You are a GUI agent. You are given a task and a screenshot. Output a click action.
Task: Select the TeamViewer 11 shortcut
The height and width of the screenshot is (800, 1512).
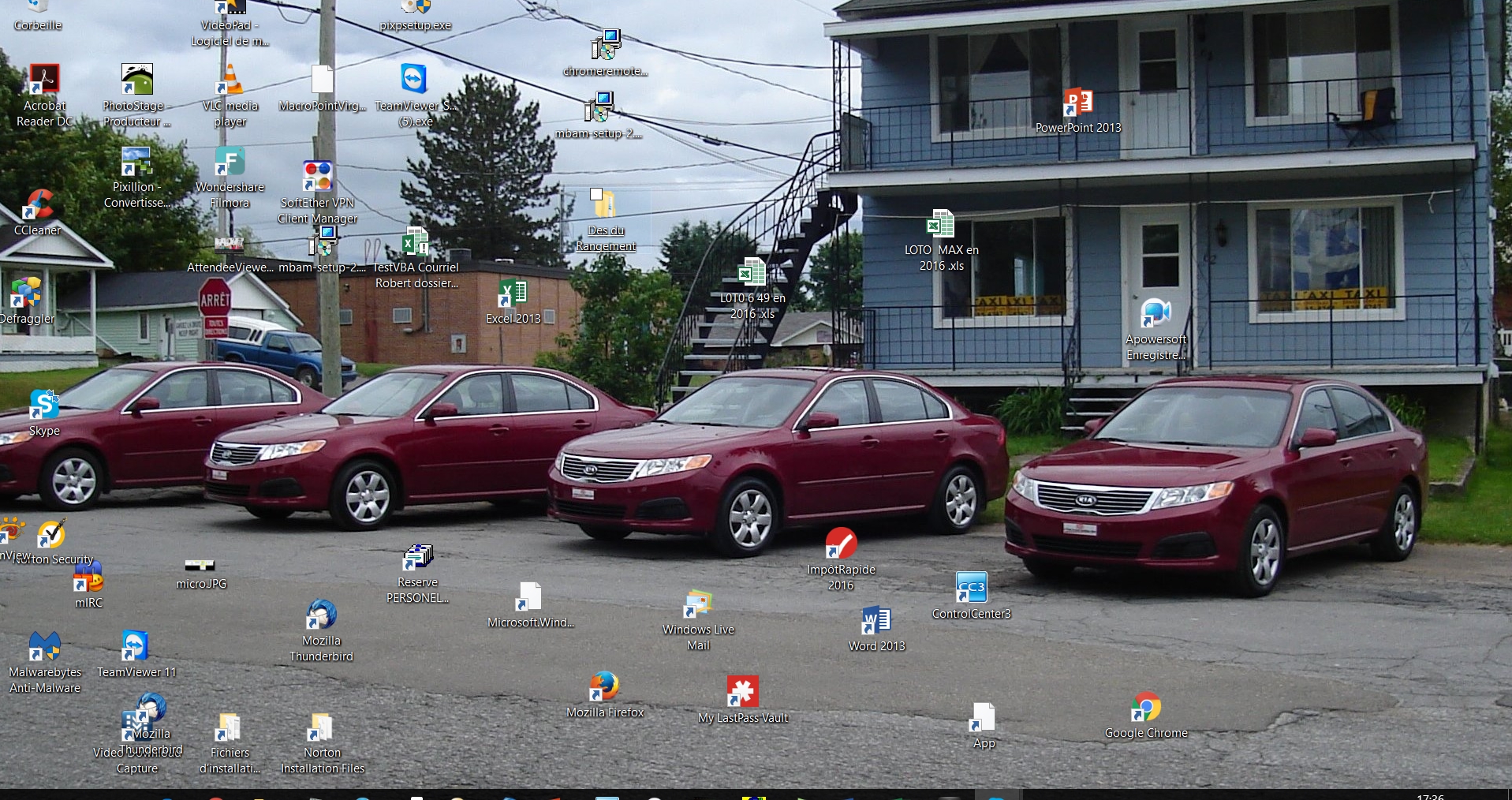click(136, 647)
